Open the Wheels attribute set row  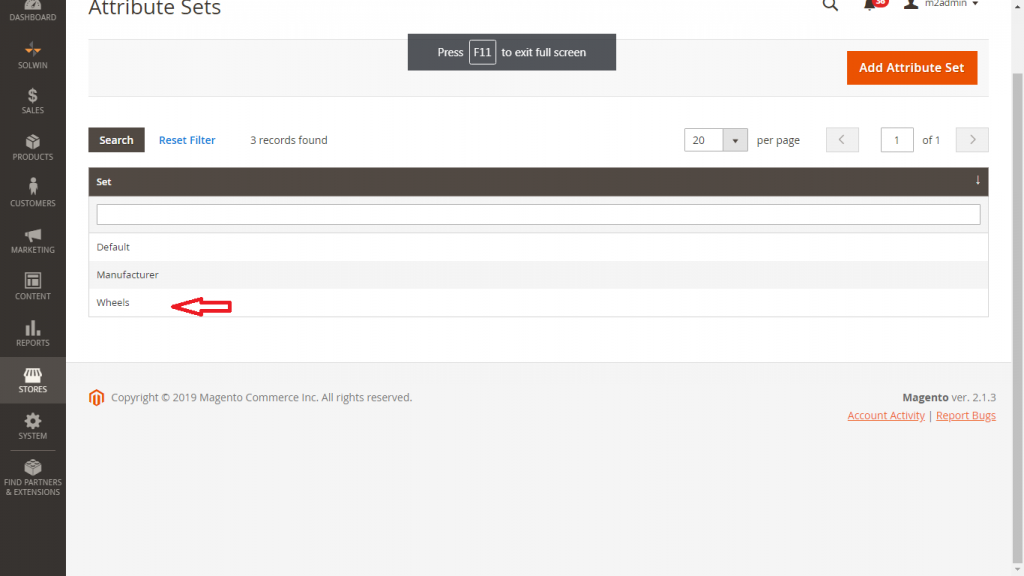[113, 303]
